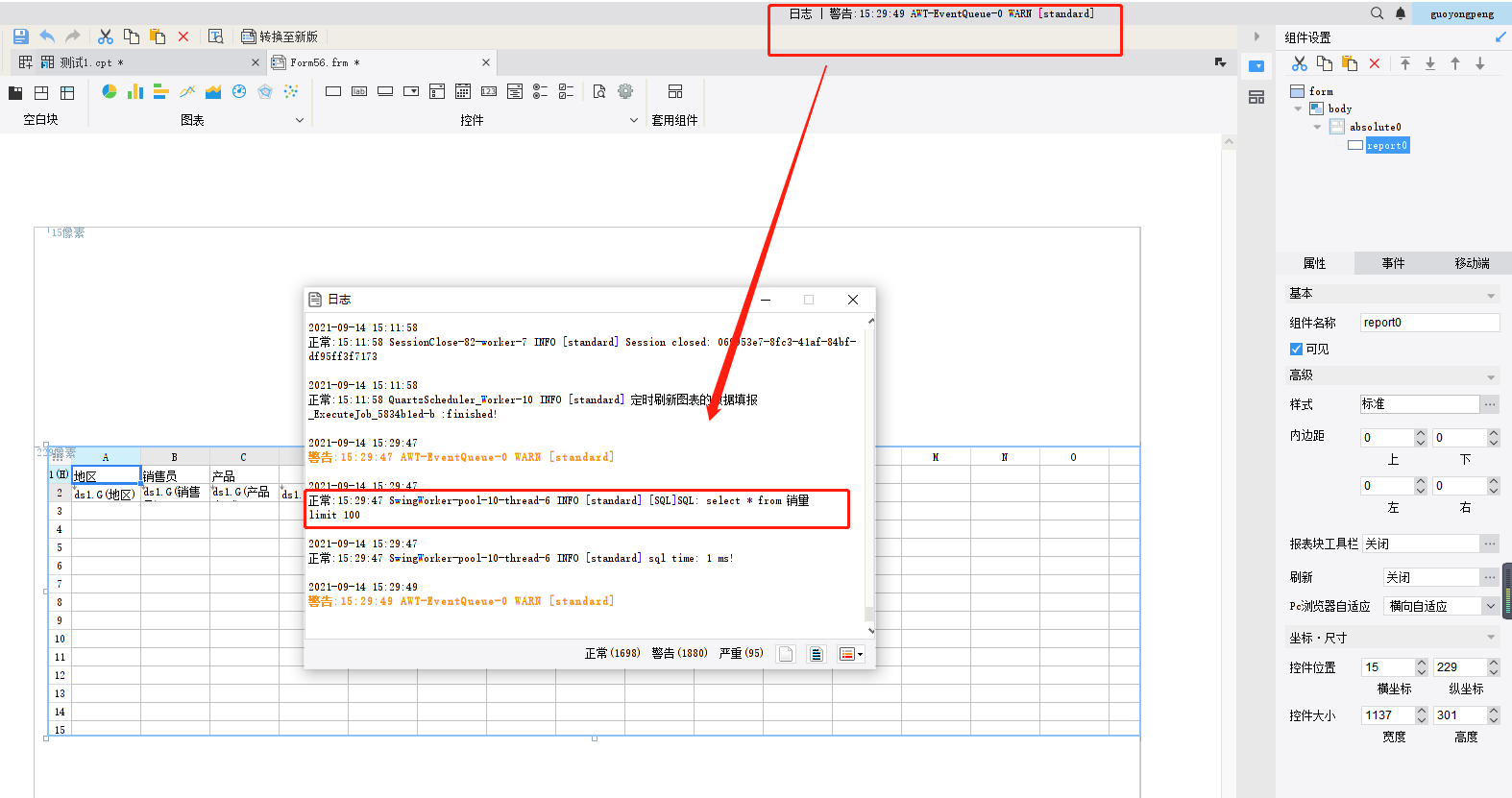Add a checkbox group widget
Screen dimensions: 1512x798
(x=567, y=91)
